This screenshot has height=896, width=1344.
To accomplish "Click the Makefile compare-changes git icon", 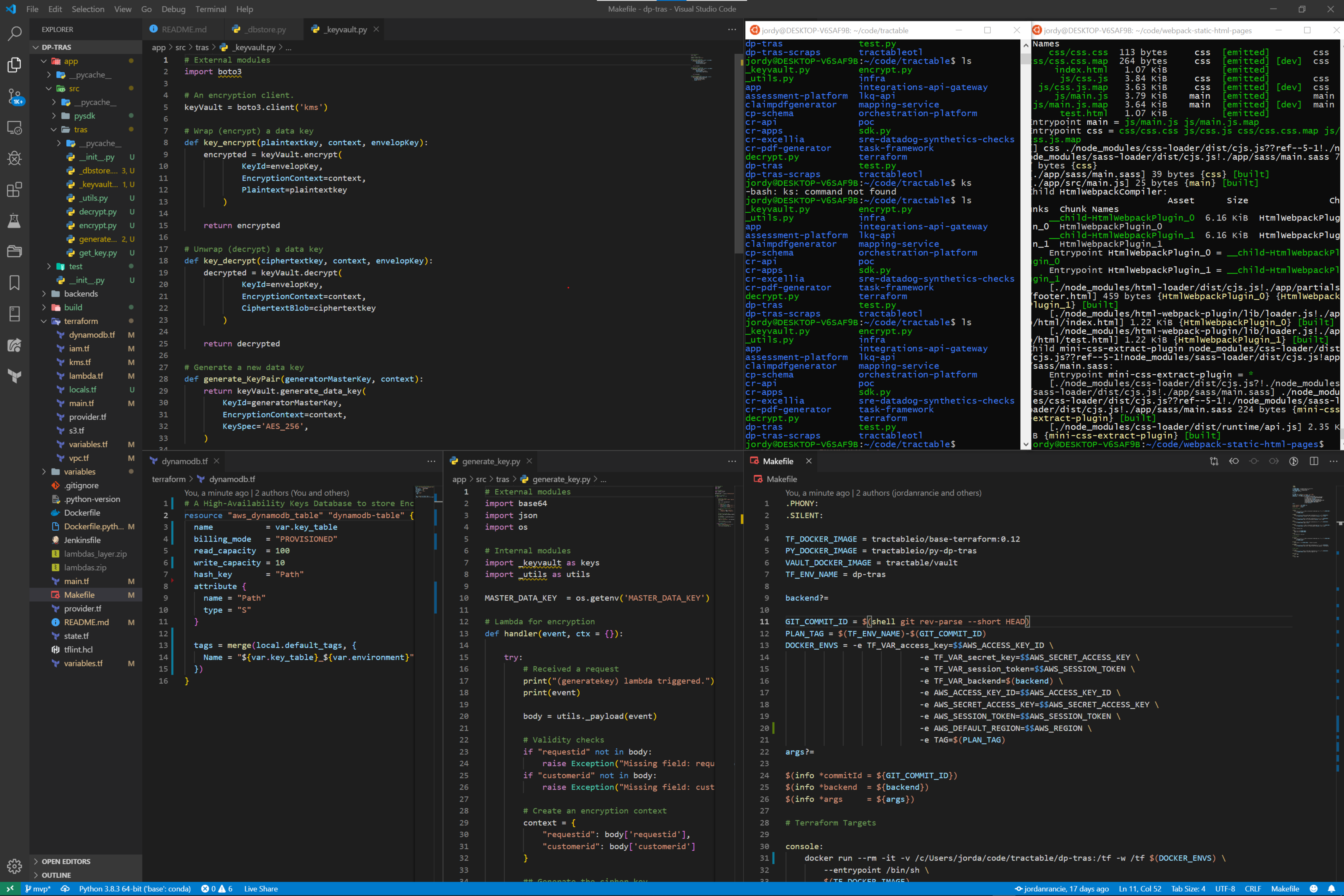I will coord(1214,461).
